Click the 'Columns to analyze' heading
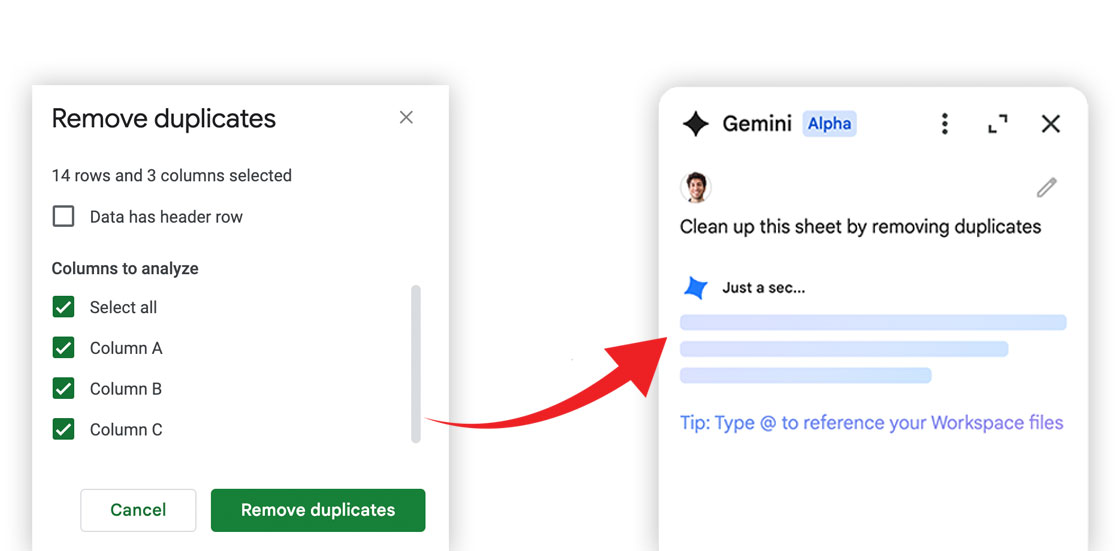 [x=125, y=269]
